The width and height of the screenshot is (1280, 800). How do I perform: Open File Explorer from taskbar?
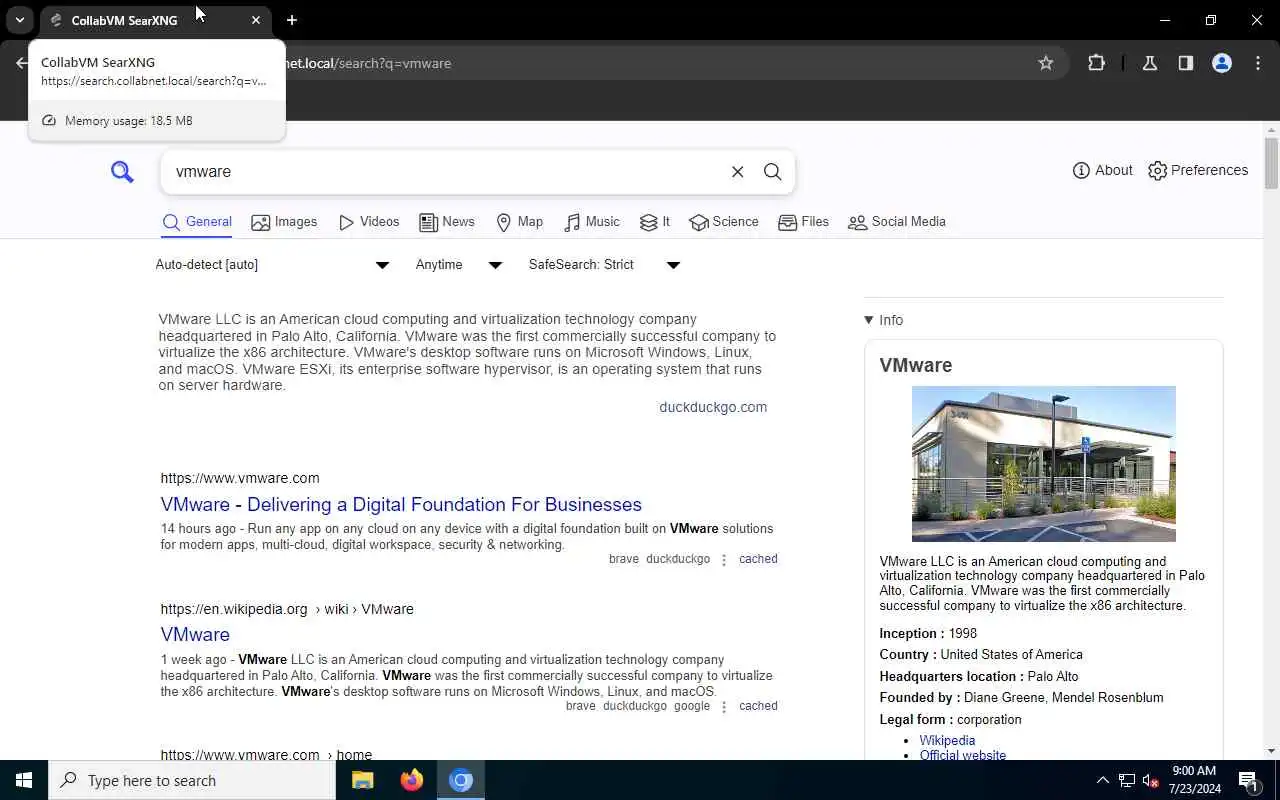click(363, 780)
